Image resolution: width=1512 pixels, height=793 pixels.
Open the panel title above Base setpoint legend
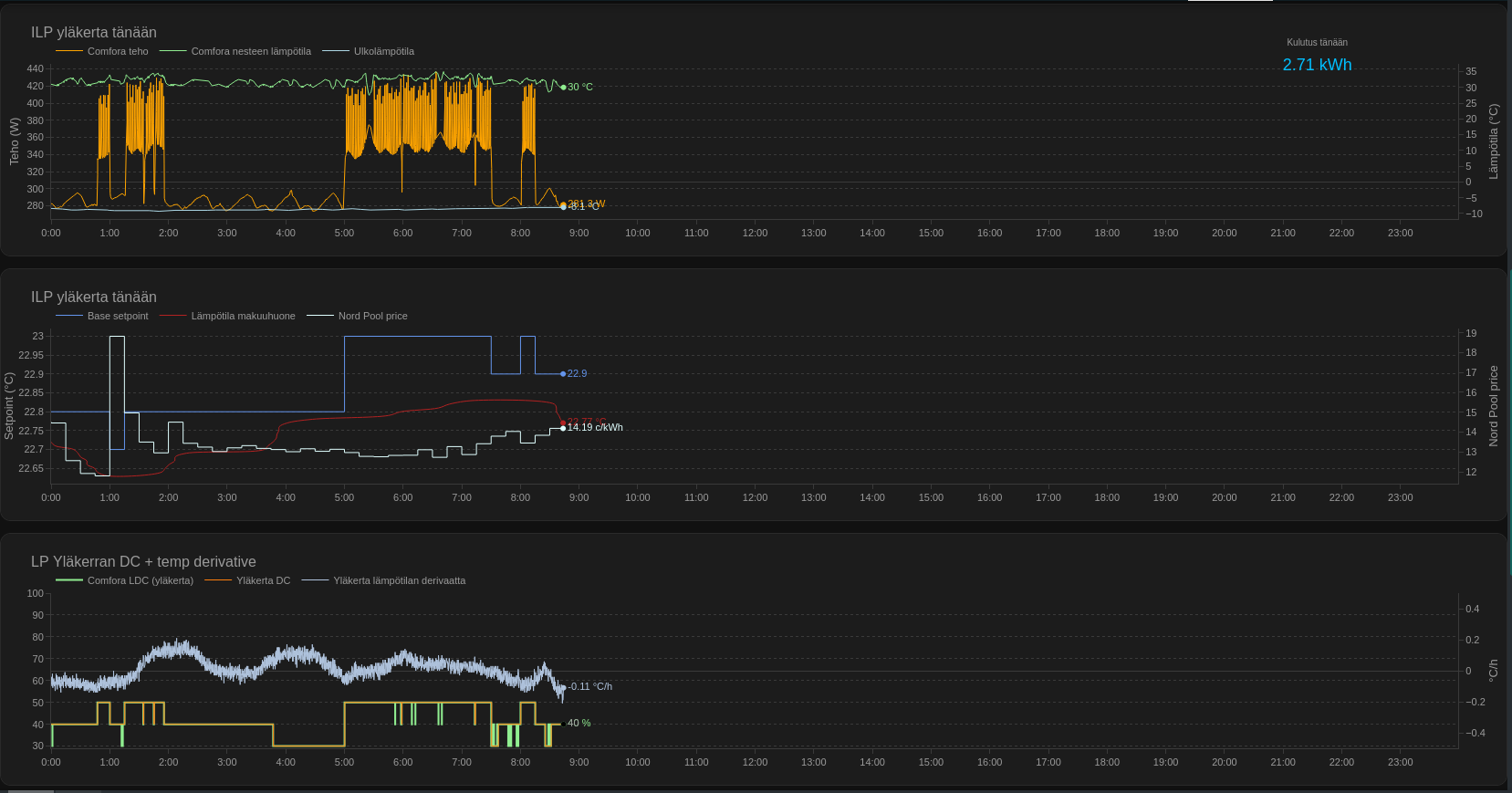[94, 297]
